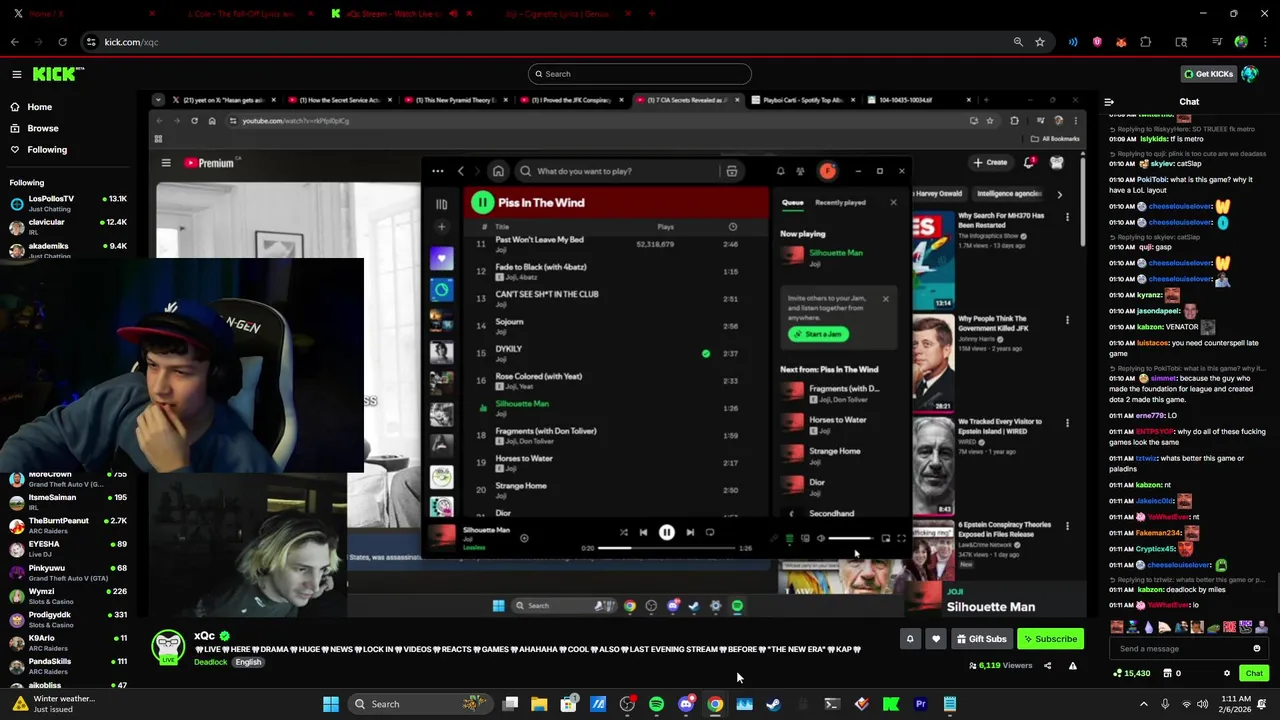
Task: Pause the song in Spotify player bar
Action: 666,533
